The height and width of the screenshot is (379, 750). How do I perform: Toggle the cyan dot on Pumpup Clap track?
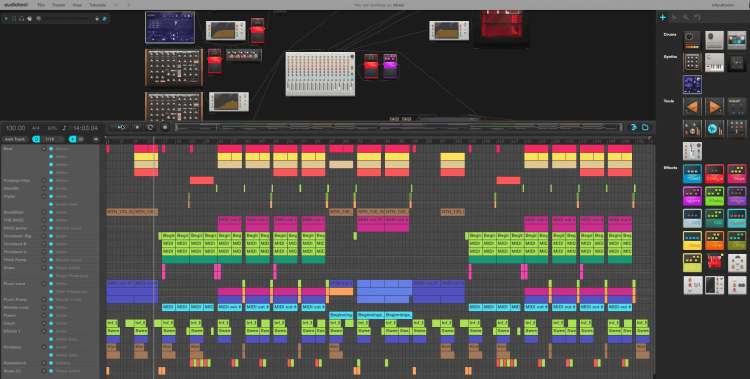[x=51, y=180]
